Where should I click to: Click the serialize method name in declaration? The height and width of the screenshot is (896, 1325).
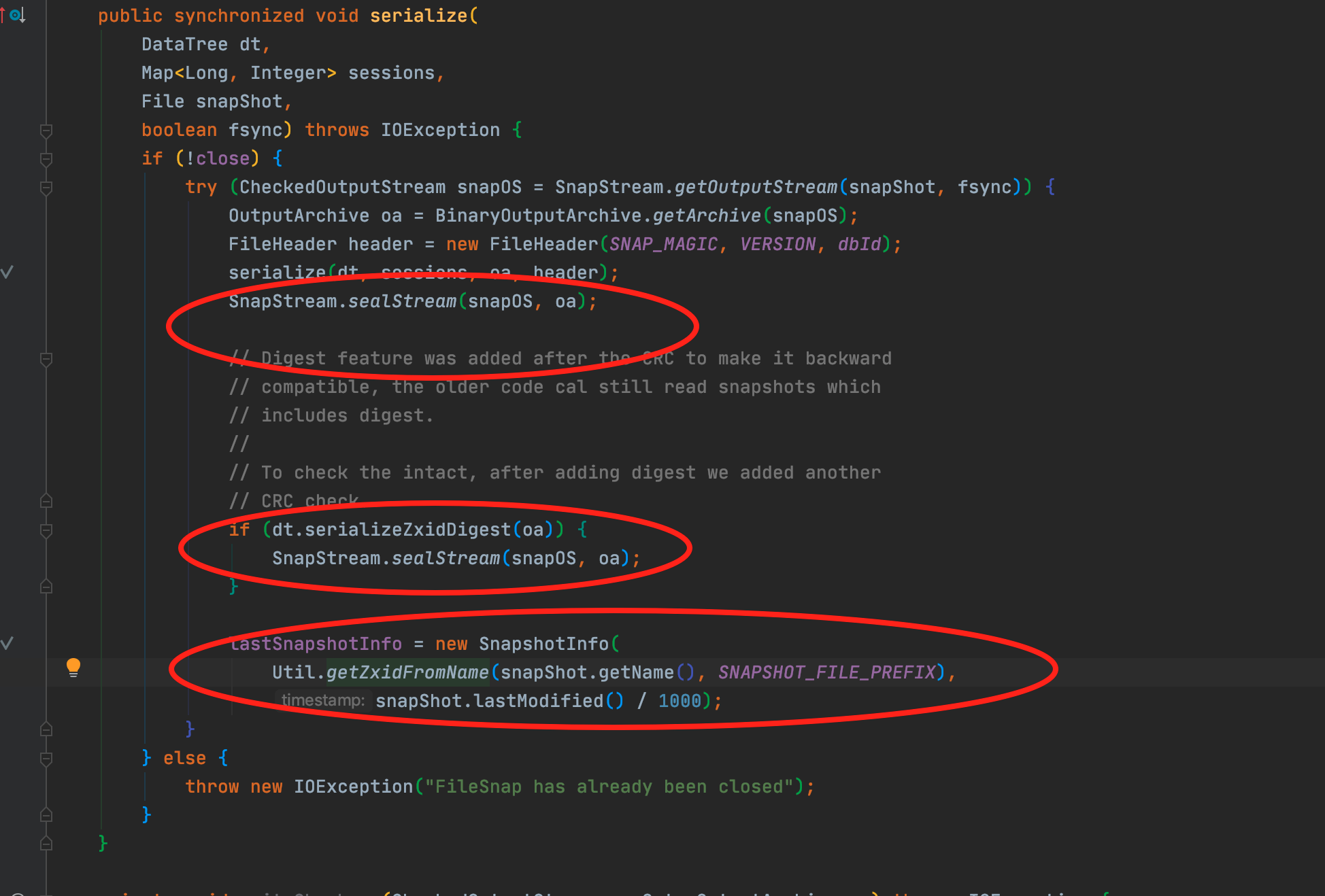(418, 16)
